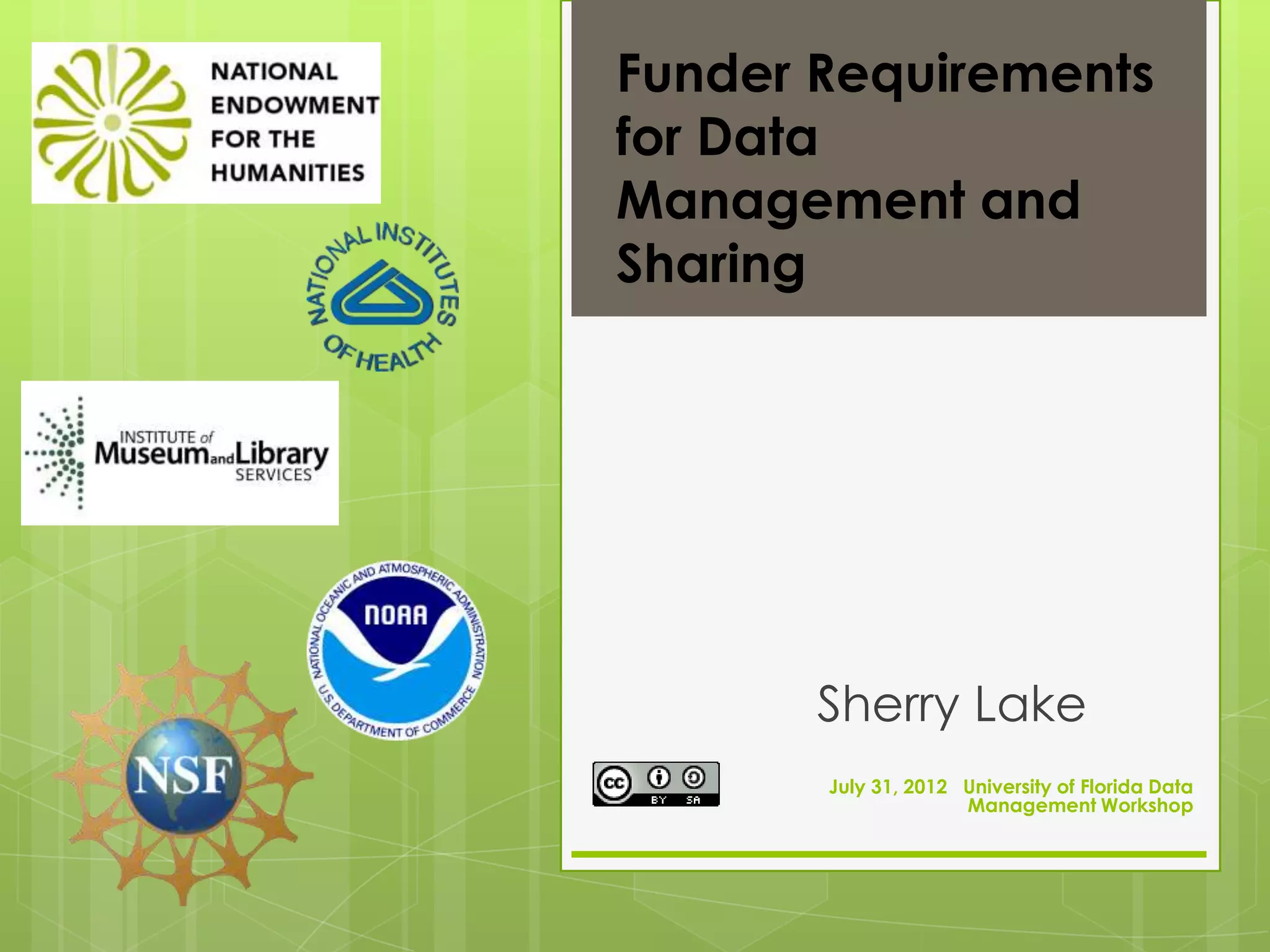Click the attribution person icon in license badge
Image resolution: width=1270 pixels, height=952 pixels.
[x=659, y=777]
